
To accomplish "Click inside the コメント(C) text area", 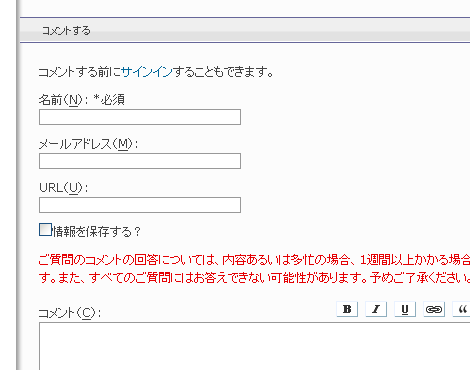I will (x=255, y=346).
